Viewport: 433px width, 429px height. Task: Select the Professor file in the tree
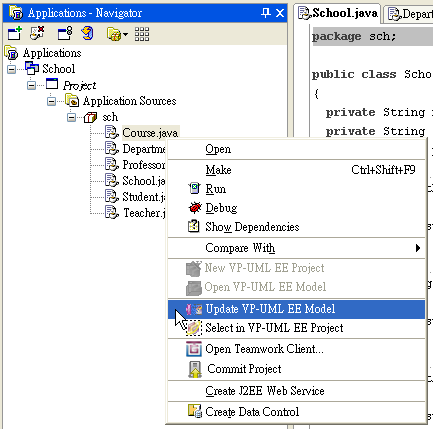click(x=144, y=165)
